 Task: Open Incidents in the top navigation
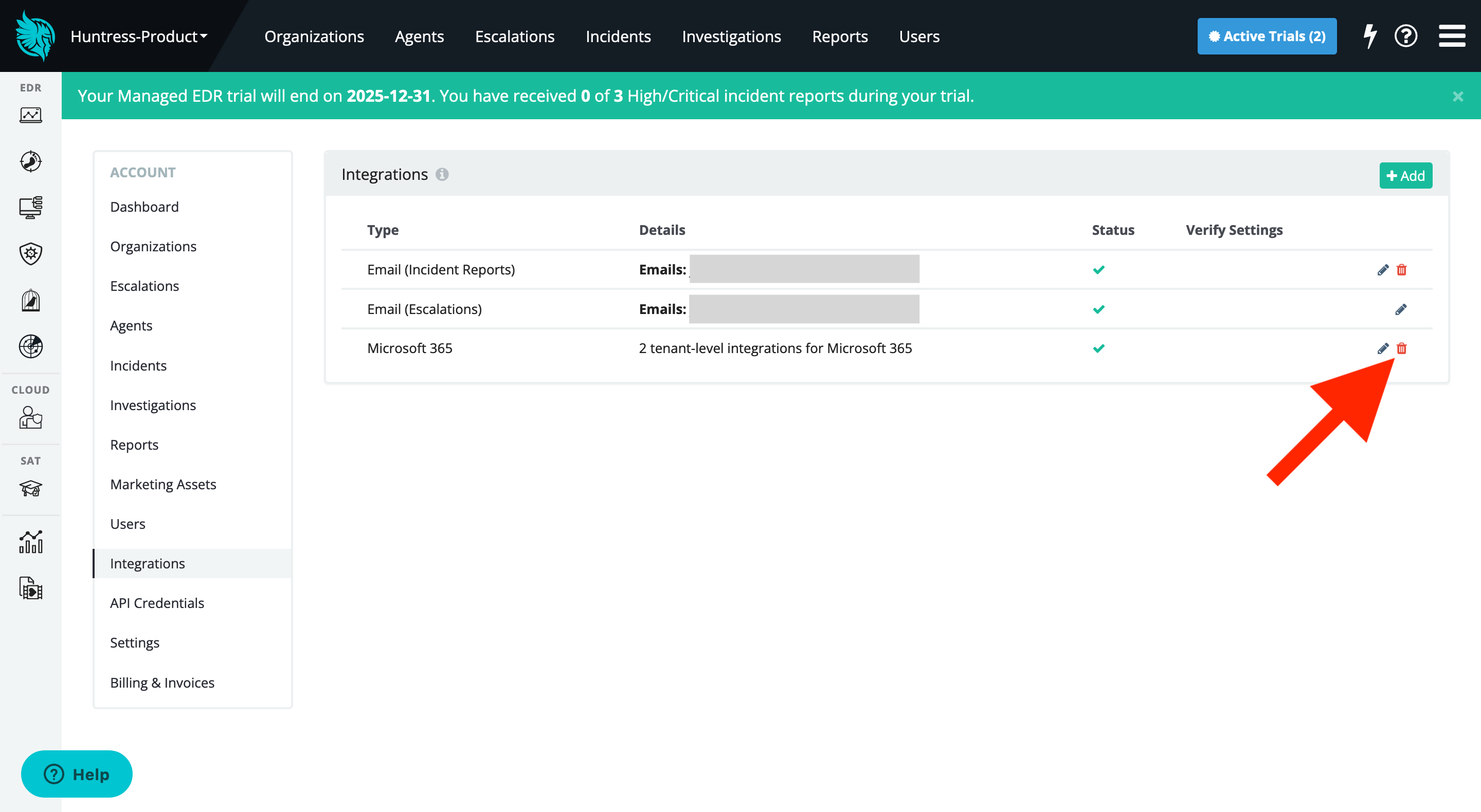coord(618,36)
